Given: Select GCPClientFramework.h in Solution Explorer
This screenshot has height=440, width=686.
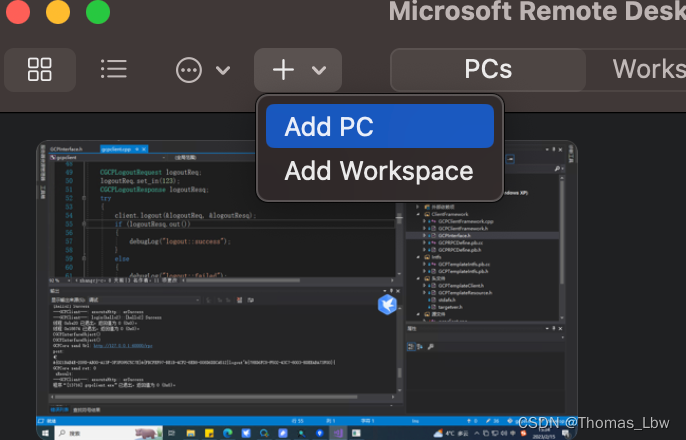Looking at the screenshot, I should pyautogui.click(x=463, y=228).
